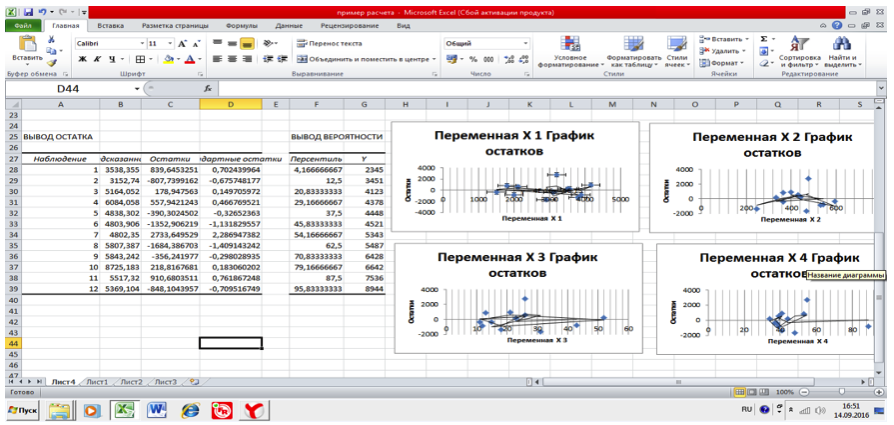This screenshot has height=425, width=894.
Task: Open Сортировка и фильтр menu
Action: pyautogui.click(x=799, y=52)
